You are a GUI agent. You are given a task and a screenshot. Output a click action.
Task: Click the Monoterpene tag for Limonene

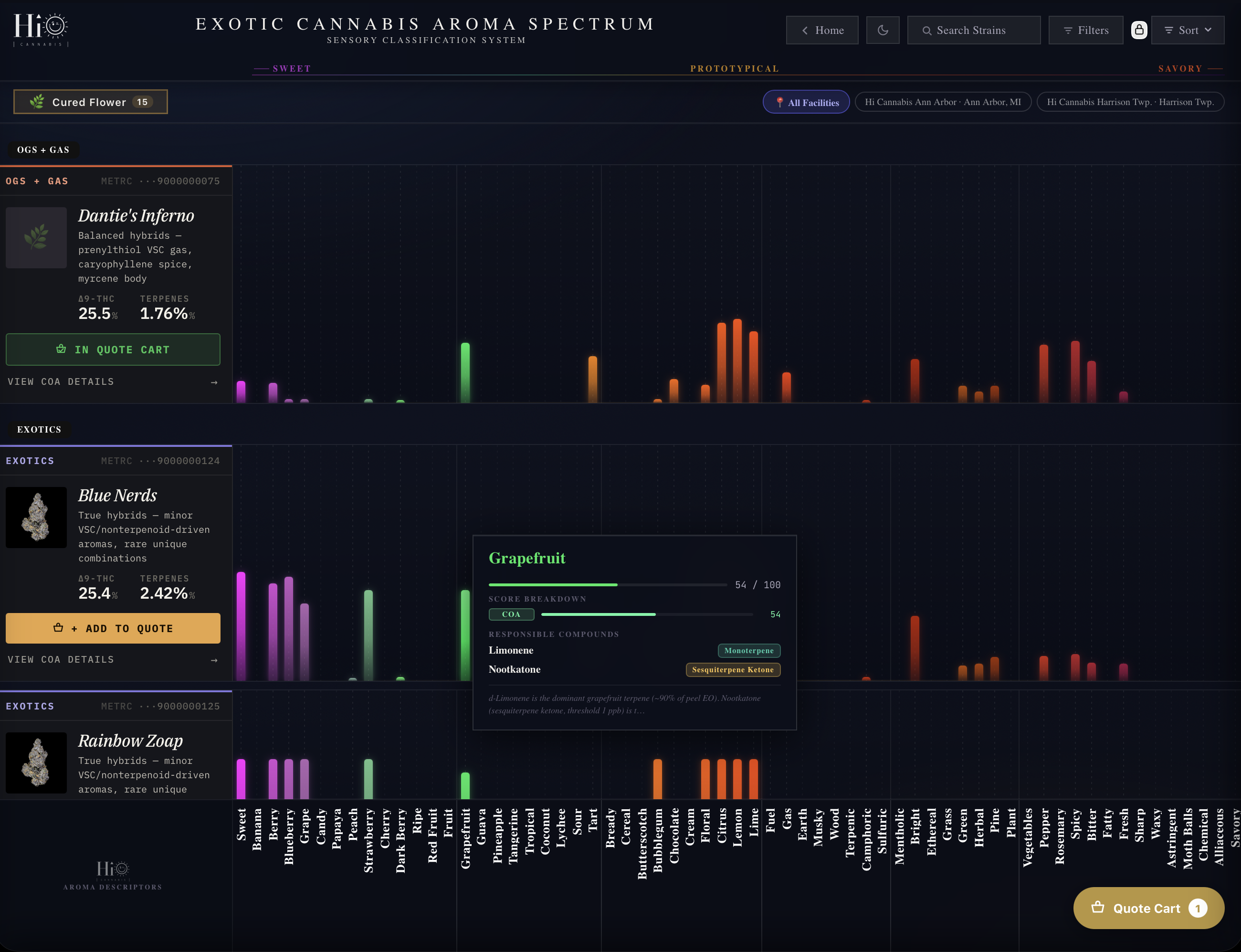coord(749,651)
